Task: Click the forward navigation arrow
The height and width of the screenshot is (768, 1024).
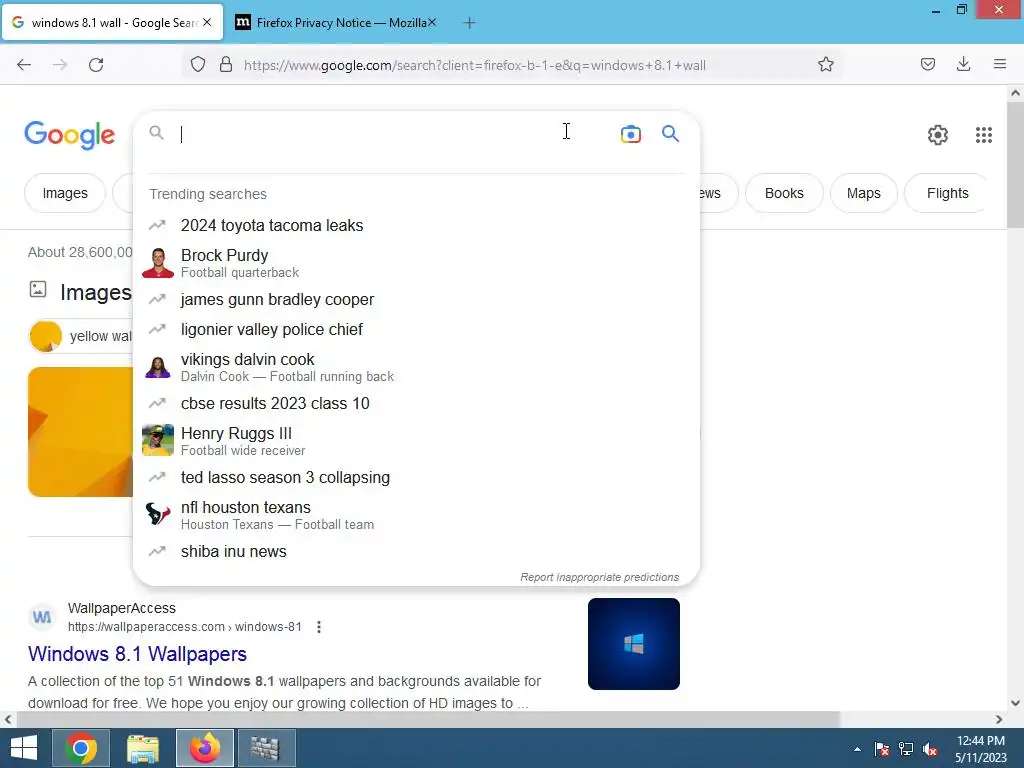Action: click(60, 65)
